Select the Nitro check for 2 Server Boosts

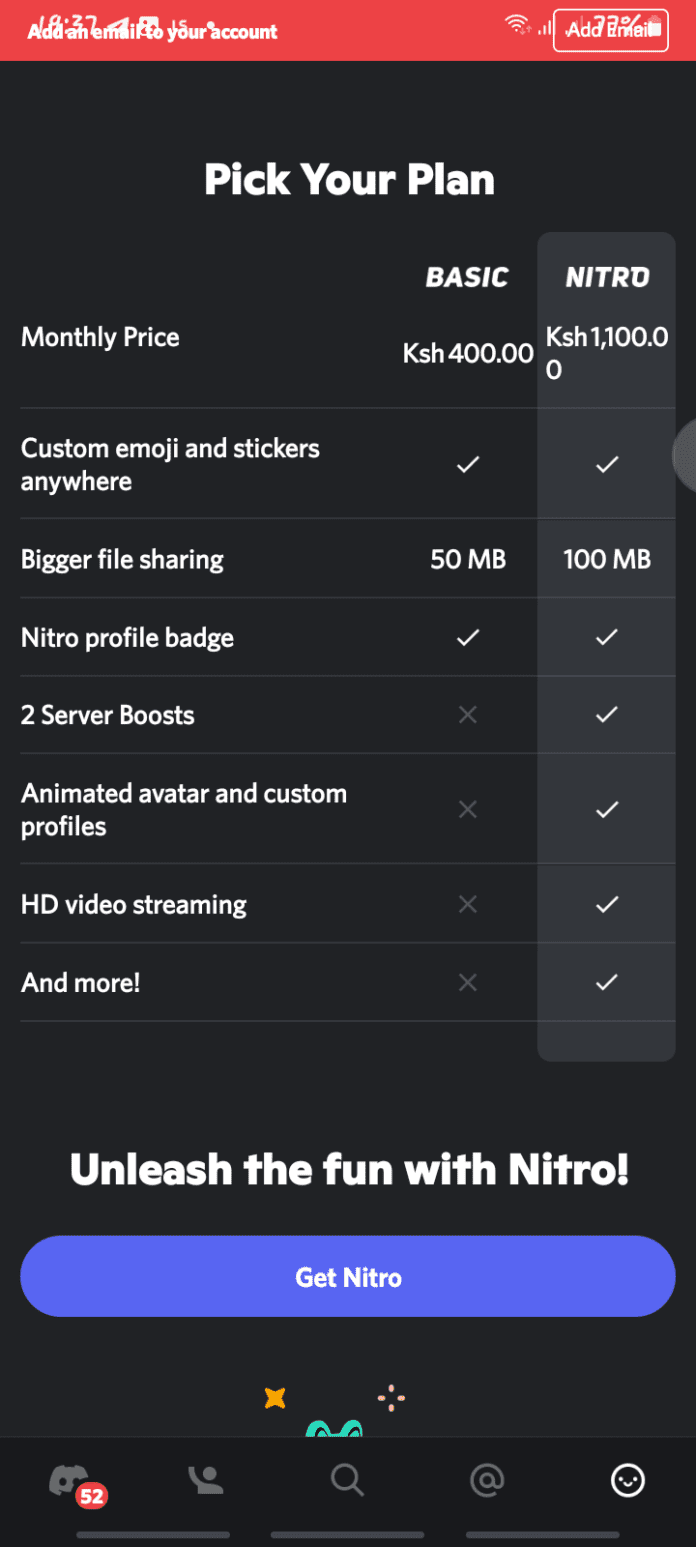click(606, 714)
